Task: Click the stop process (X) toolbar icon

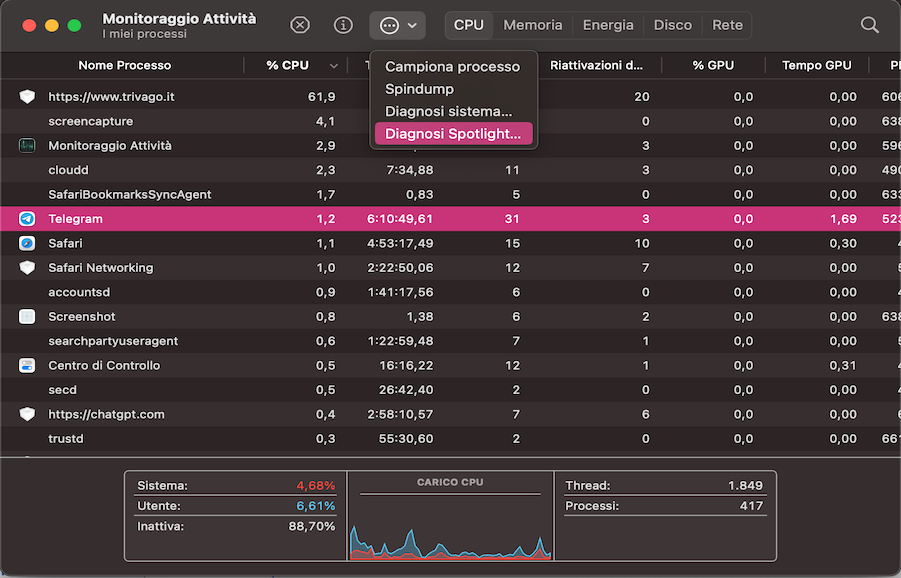Action: [x=300, y=25]
